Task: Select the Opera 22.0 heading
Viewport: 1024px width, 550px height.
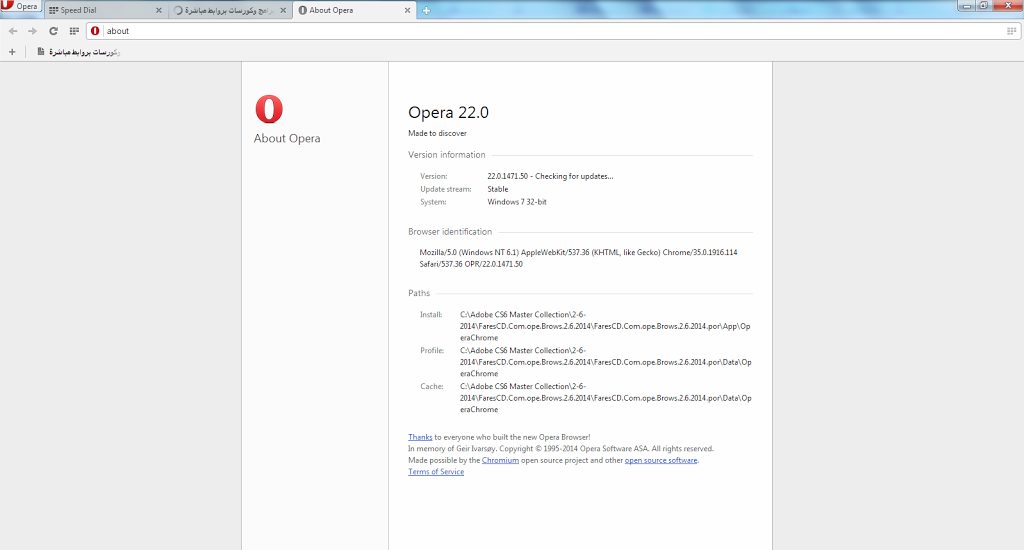Action: pyautogui.click(x=448, y=112)
